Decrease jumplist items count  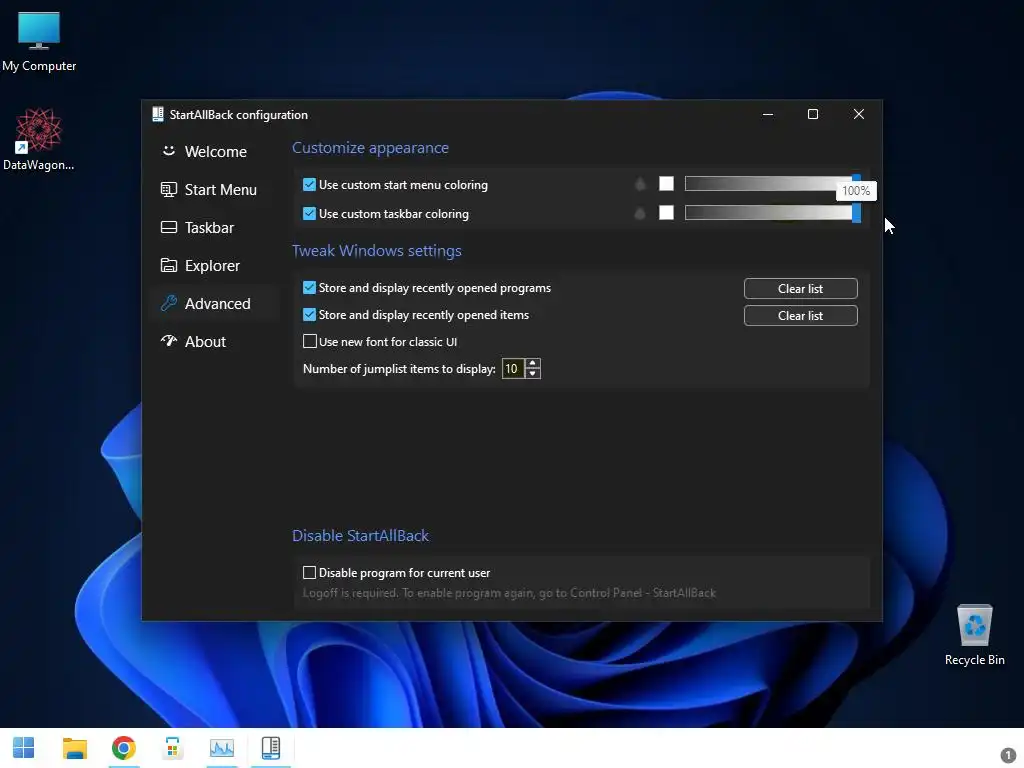point(533,374)
